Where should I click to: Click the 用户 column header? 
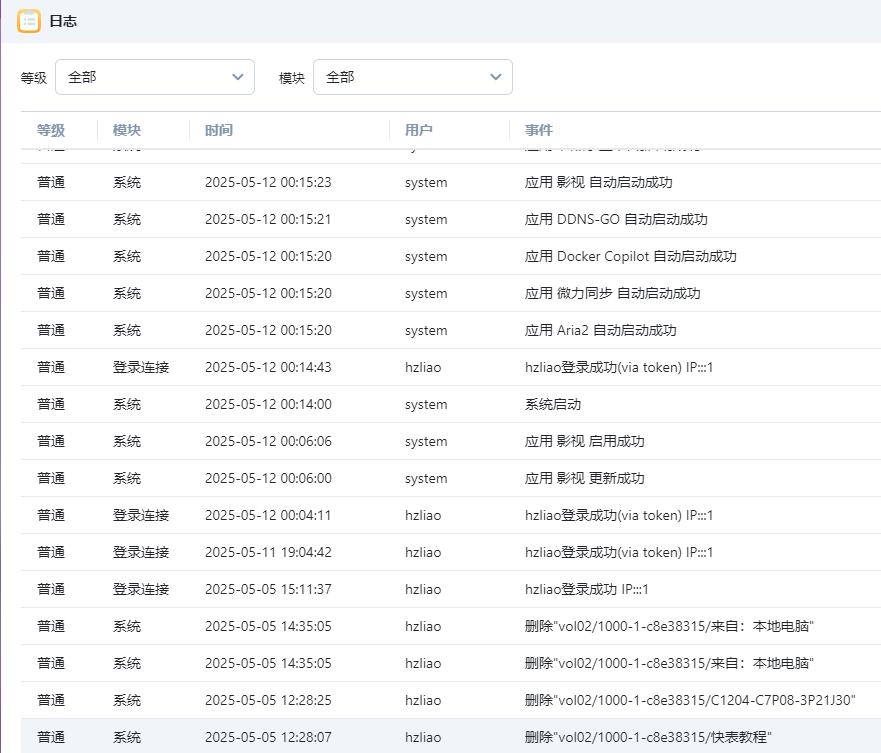point(419,130)
